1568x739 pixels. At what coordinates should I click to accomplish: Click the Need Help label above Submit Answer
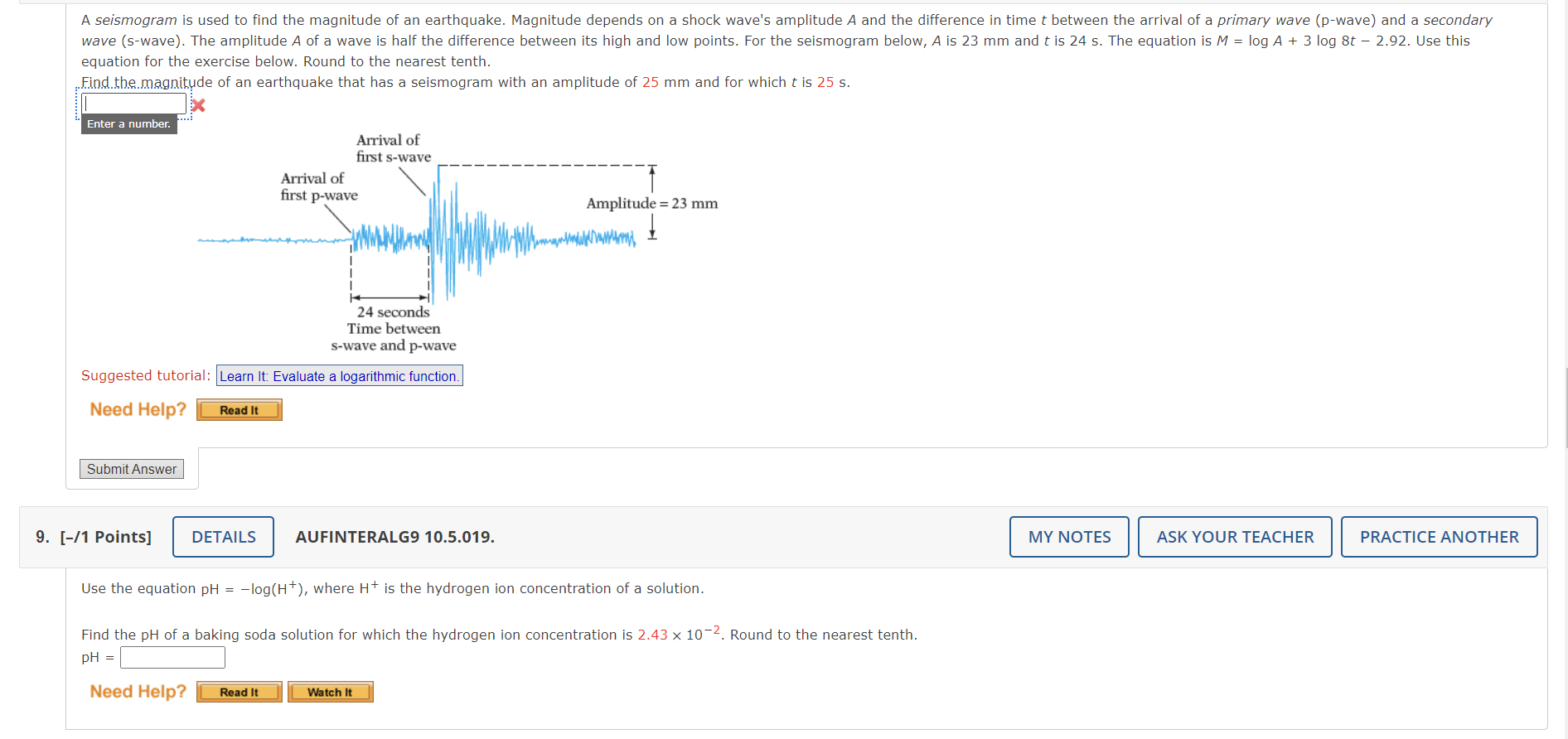(x=137, y=408)
